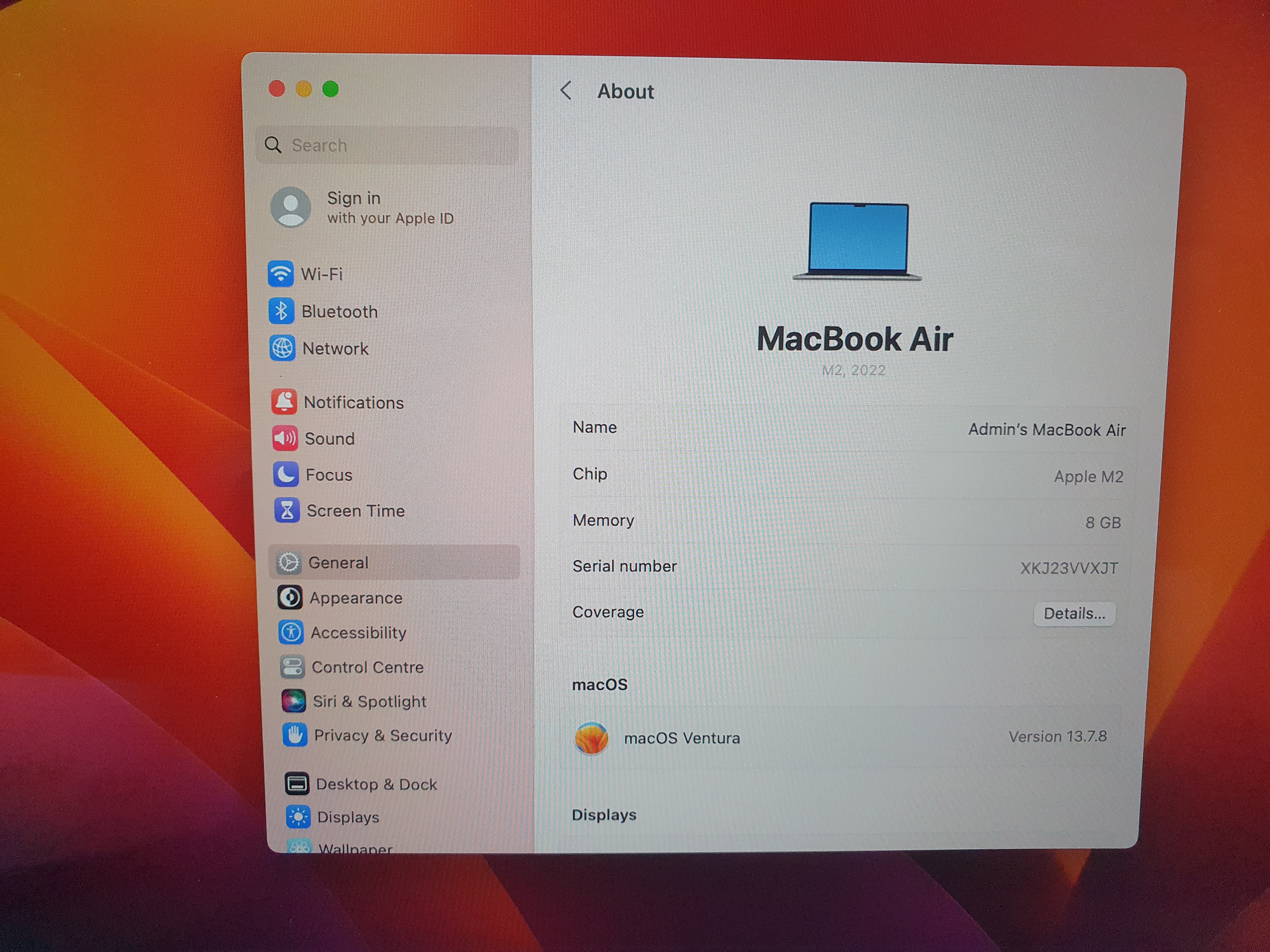This screenshot has height=952, width=1270.
Task: Open the Network globe icon
Action: pos(283,348)
